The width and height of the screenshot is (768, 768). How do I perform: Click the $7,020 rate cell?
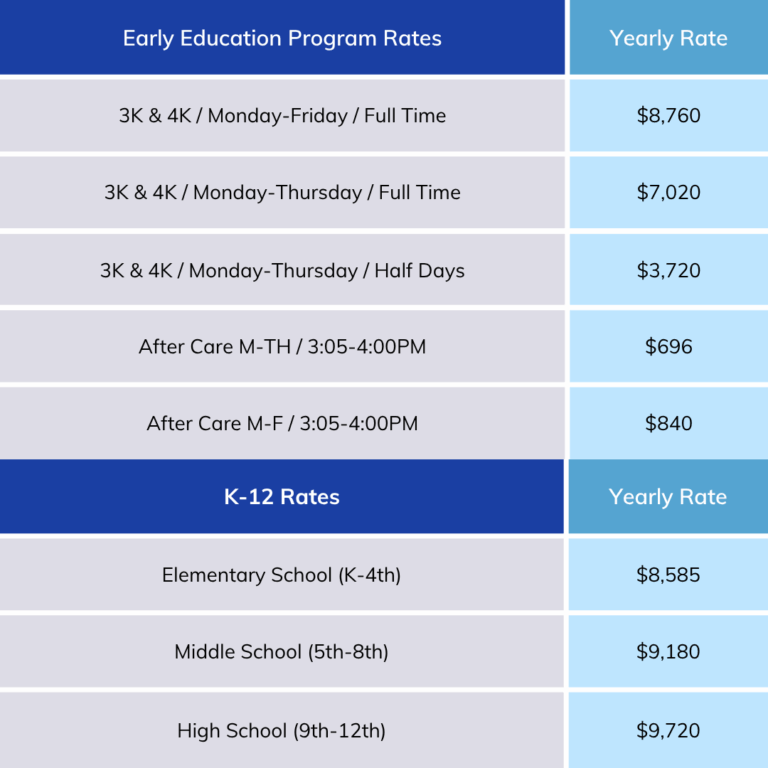pos(668,193)
